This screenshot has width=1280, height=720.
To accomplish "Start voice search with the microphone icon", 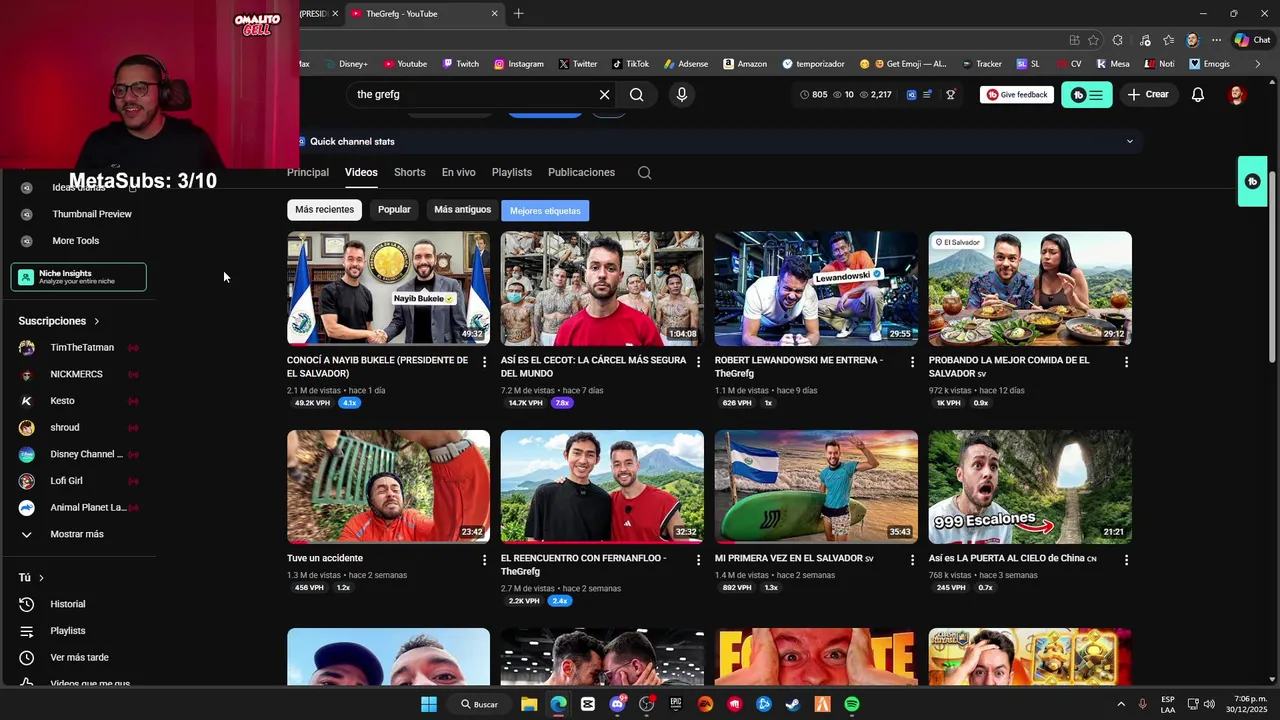I will (x=682, y=94).
